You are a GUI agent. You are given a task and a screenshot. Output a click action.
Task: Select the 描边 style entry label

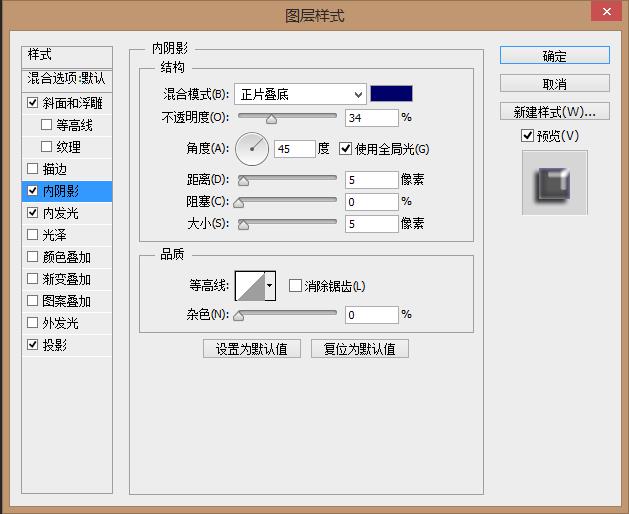click(55, 169)
